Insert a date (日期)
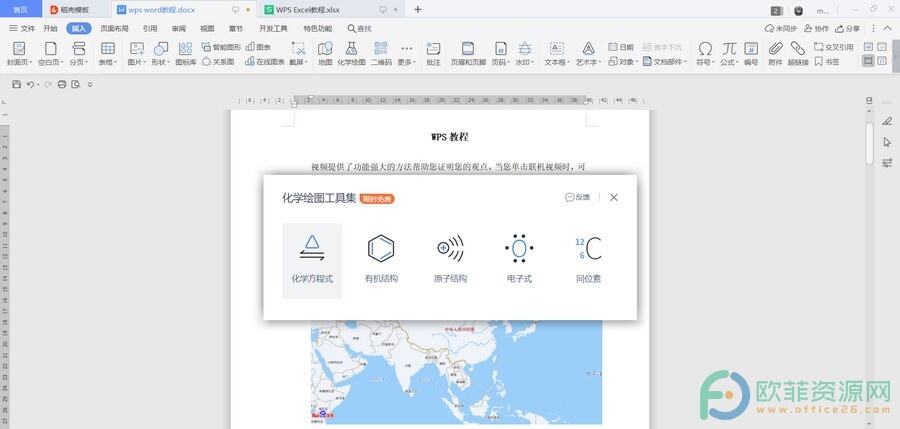Screen dimensions: 900x429 click(x=621, y=47)
